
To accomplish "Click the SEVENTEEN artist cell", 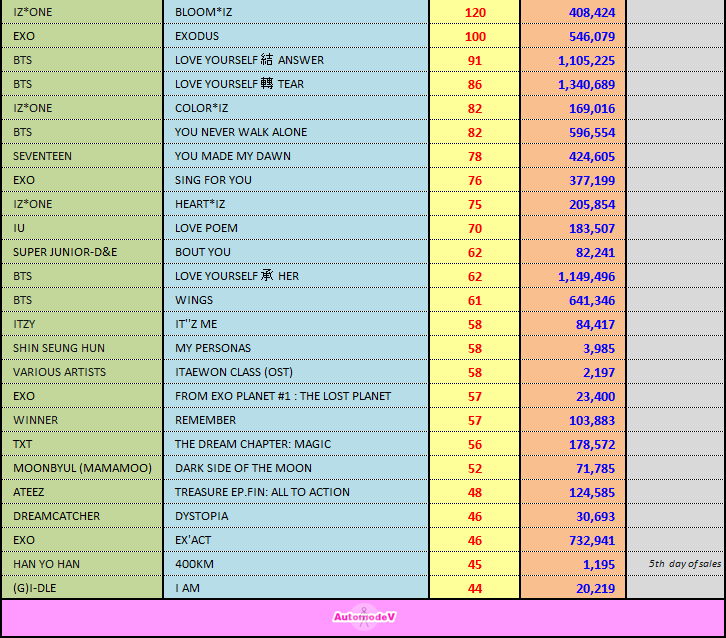I will click(82, 156).
